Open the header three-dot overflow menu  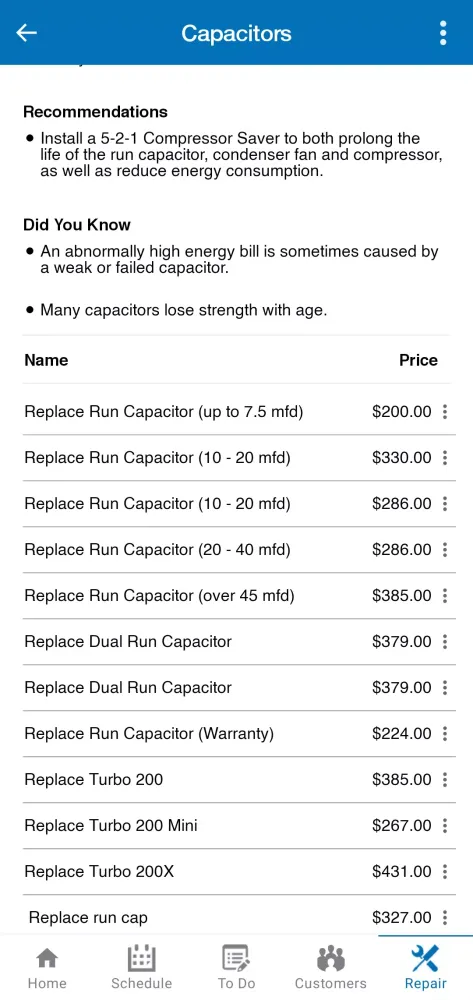tap(443, 33)
